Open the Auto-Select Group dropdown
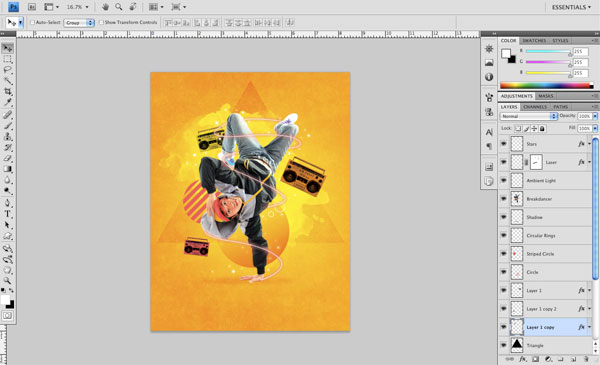The width and height of the screenshot is (600, 365). 79,23
